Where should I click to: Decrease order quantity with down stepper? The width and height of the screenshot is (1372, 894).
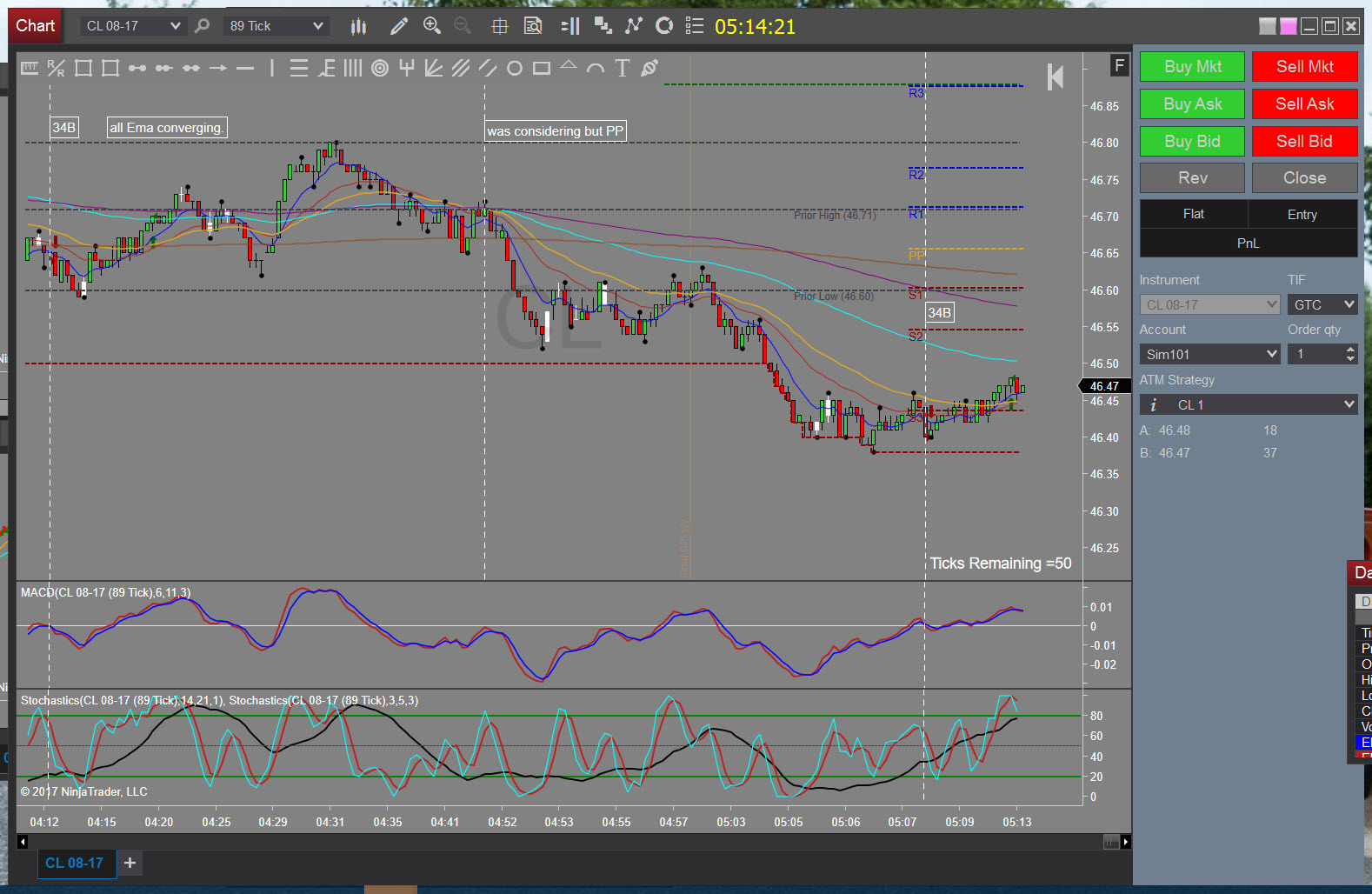pyautogui.click(x=1350, y=358)
